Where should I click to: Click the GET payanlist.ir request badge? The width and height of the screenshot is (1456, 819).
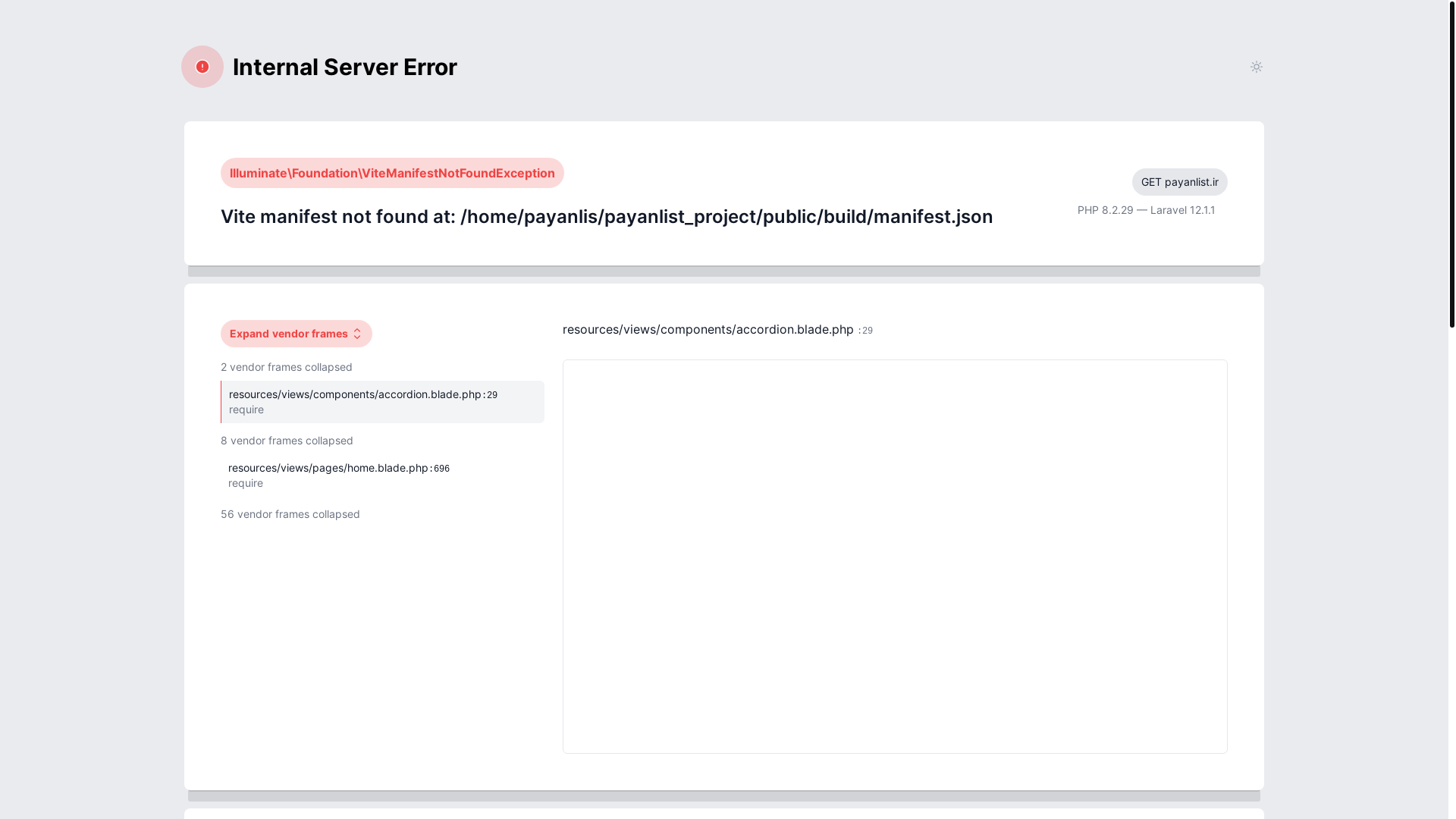(x=1179, y=182)
